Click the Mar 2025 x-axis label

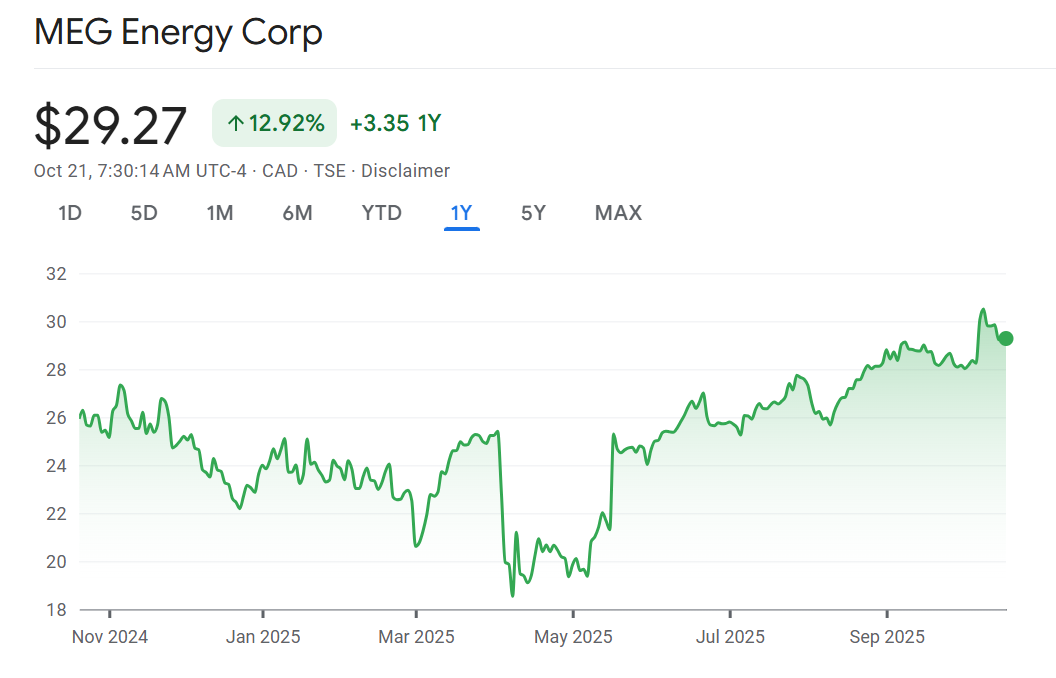point(417,637)
